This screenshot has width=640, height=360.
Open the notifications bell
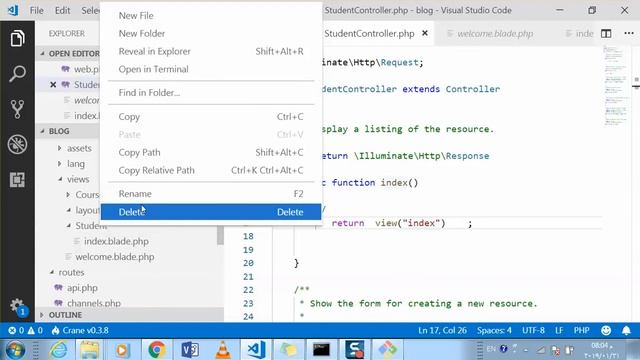pyautogui.click(x=626, y=330)
